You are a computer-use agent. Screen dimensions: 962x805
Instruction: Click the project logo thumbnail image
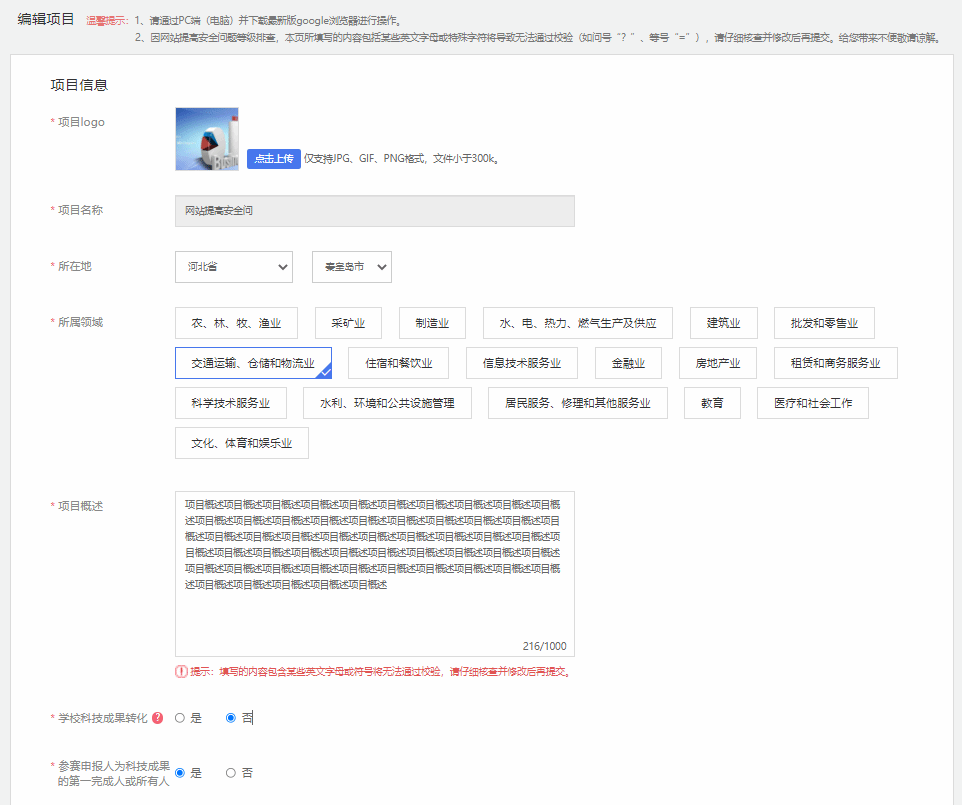[x=207, y=139]
